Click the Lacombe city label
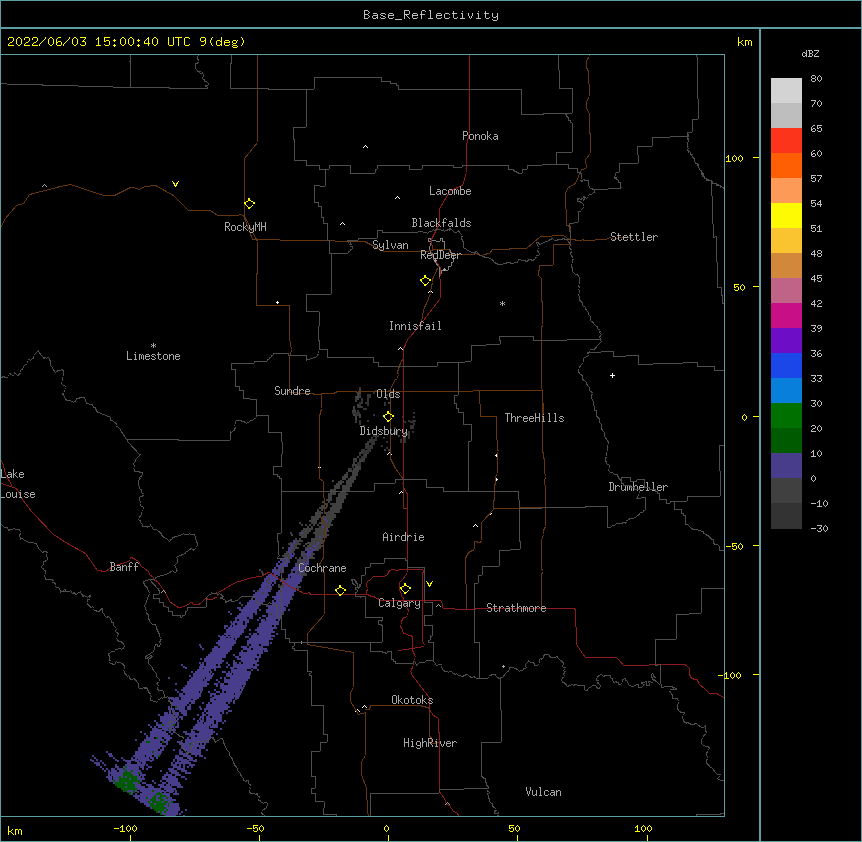Screen dimensions: 862x842 (450, 191)
